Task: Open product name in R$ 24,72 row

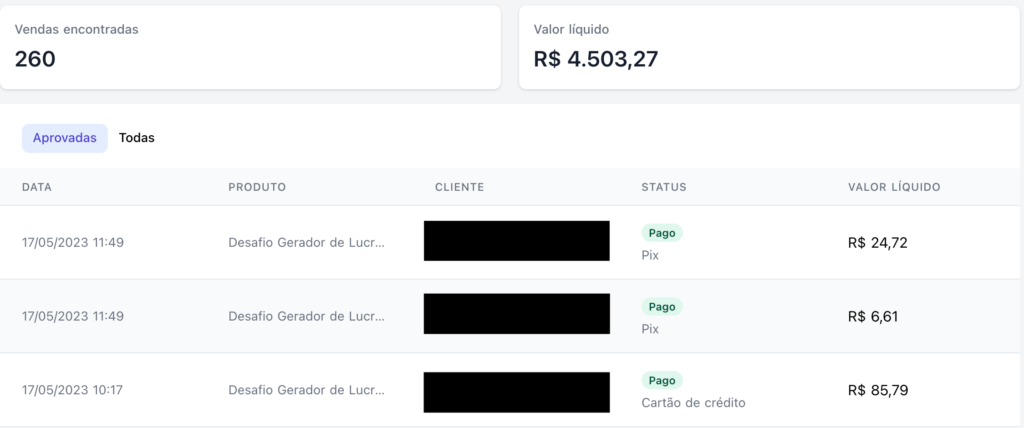Action: coord(307,243)
